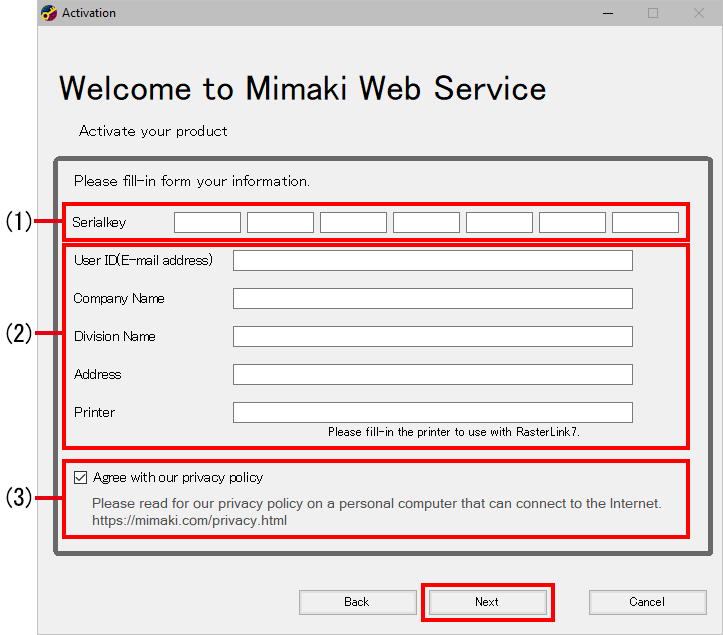The width and height of the screenshot is (723, 635).
Task: Click the 'Please read for our privacy policy' note
Action: pyautogui.click(x=377, y=504)
